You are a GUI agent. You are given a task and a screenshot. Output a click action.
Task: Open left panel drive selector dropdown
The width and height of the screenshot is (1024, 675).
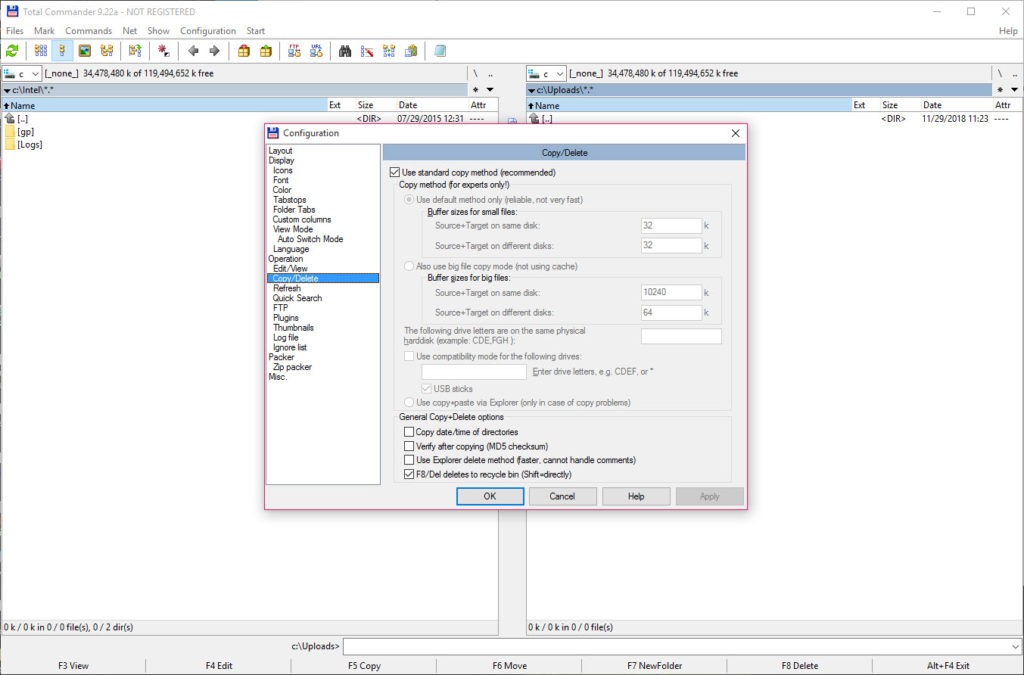pos(22,73)
